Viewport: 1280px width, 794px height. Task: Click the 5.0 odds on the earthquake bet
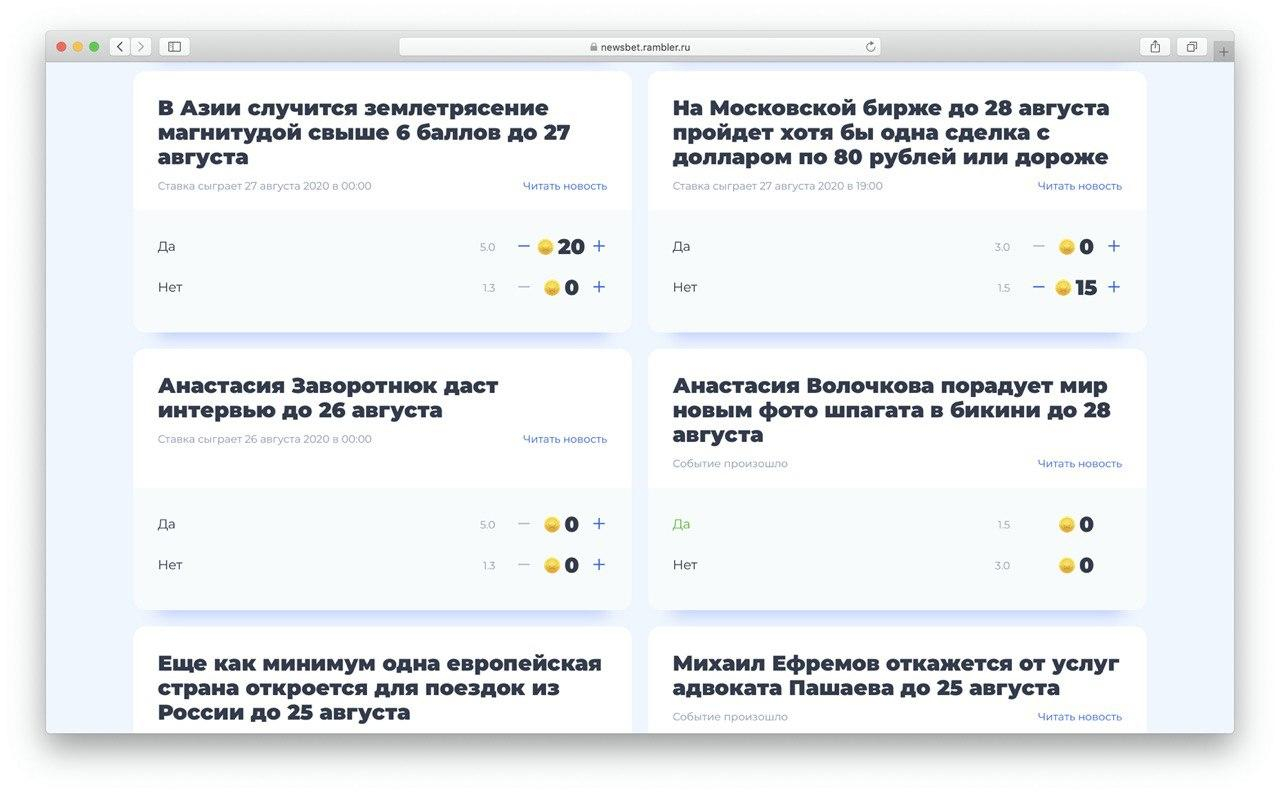[488, 247]
